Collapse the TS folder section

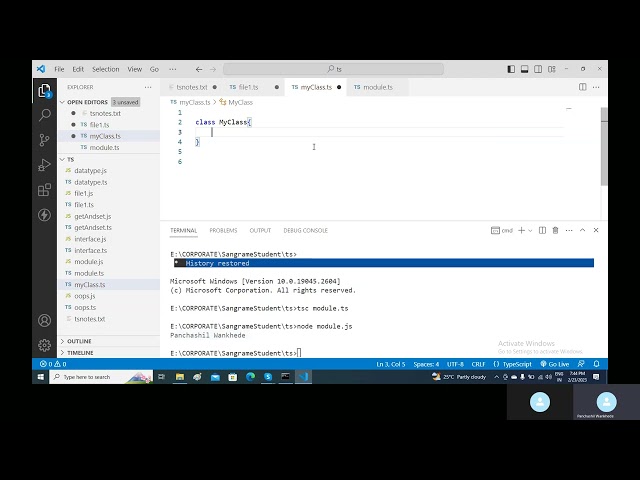tap(109, 159)
